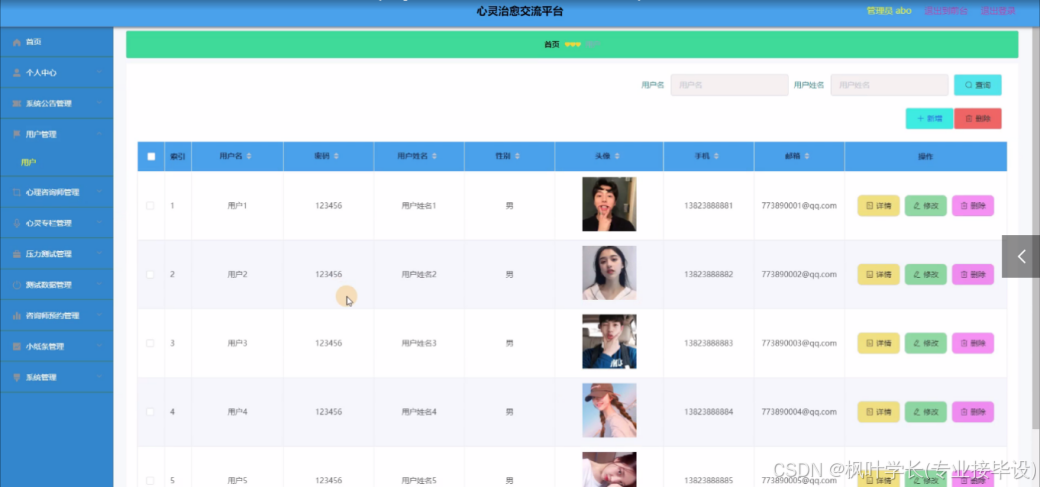Click email 773890002@qq.com cell

(x=799, y=274)
